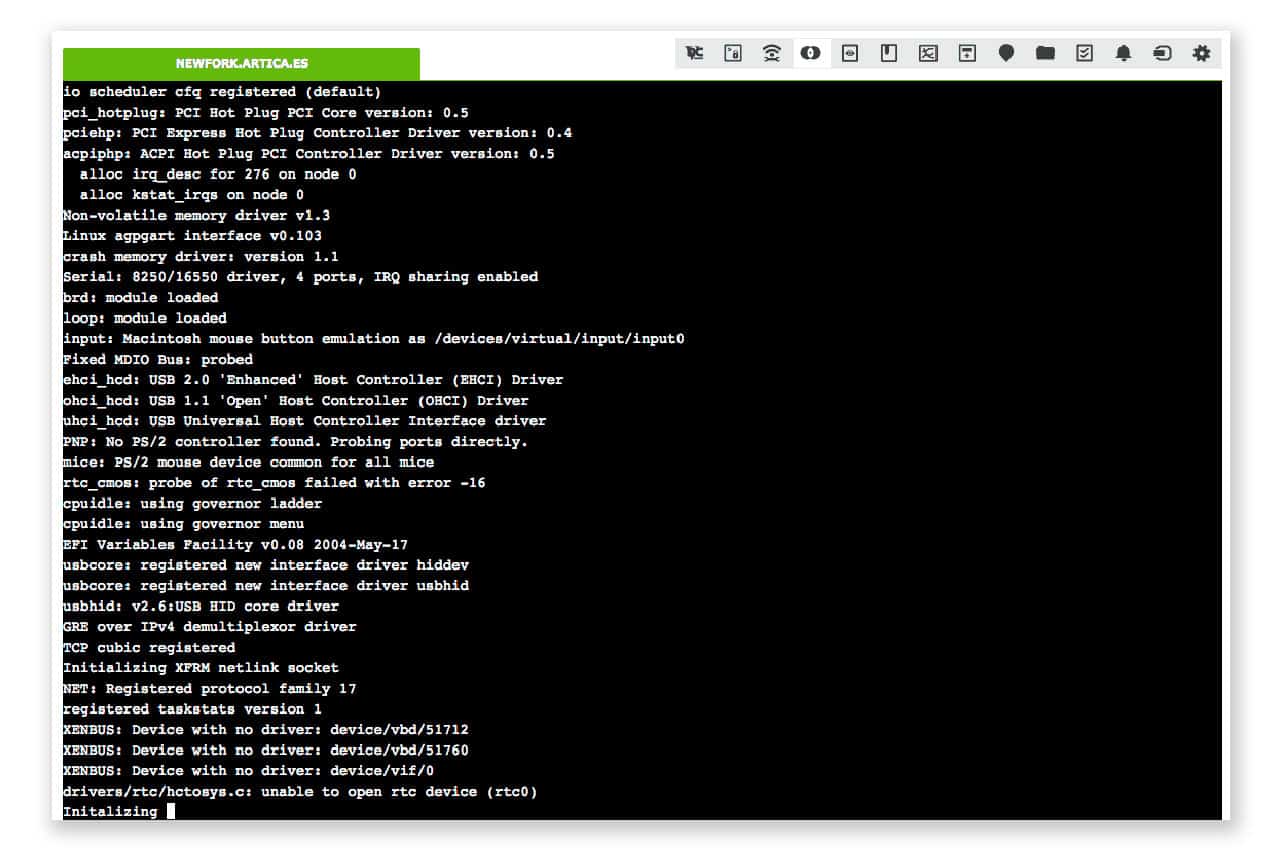Screen dimensions: 1276x857
Task: Click the 'TCP cubic registered' log line
Action: pos(149,648)
